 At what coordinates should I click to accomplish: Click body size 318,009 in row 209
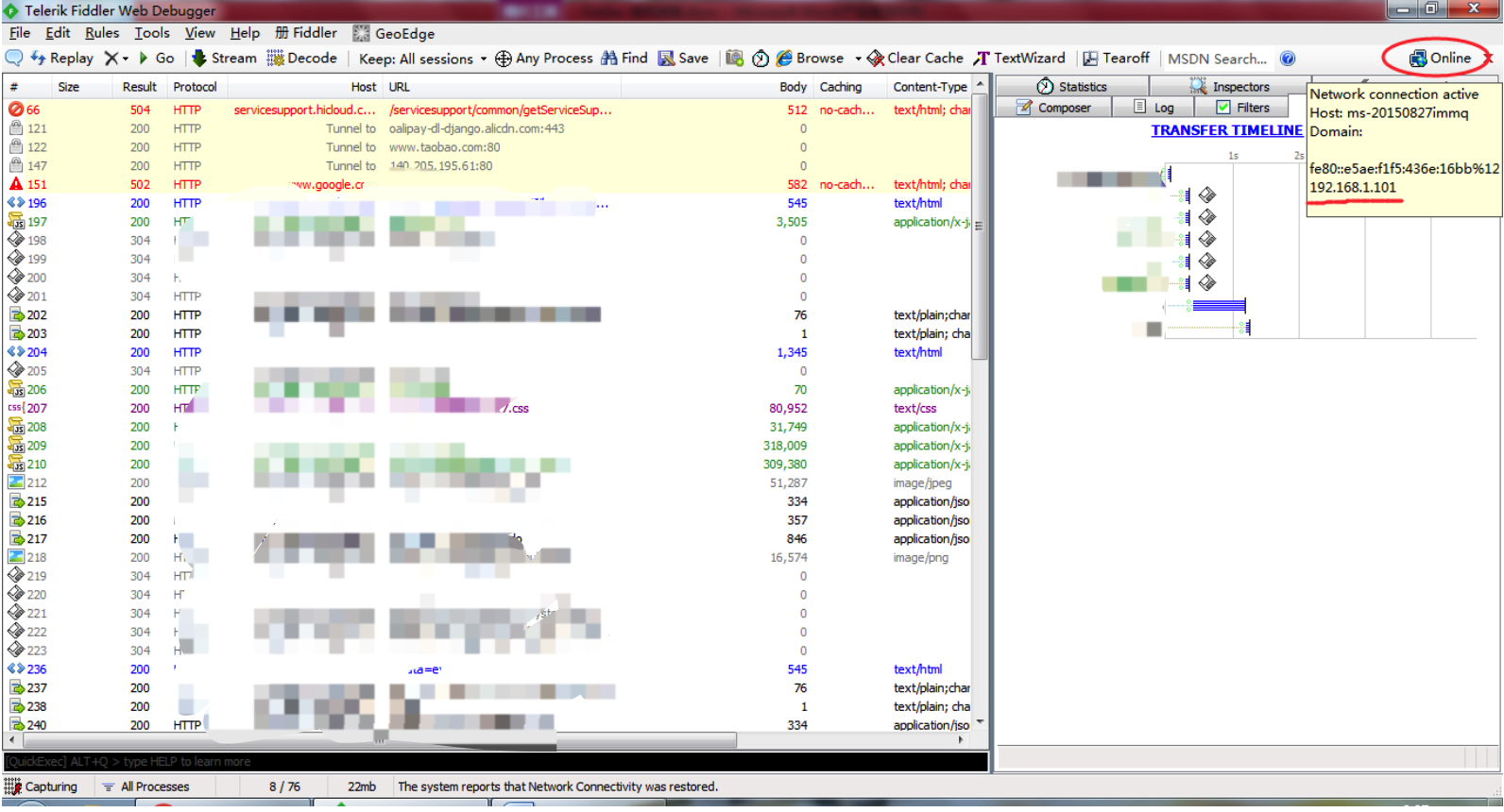[784, 446]
